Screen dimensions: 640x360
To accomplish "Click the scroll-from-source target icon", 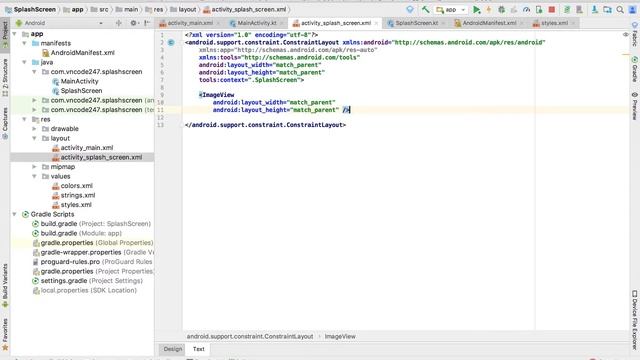I will click(x=119, y=23).
